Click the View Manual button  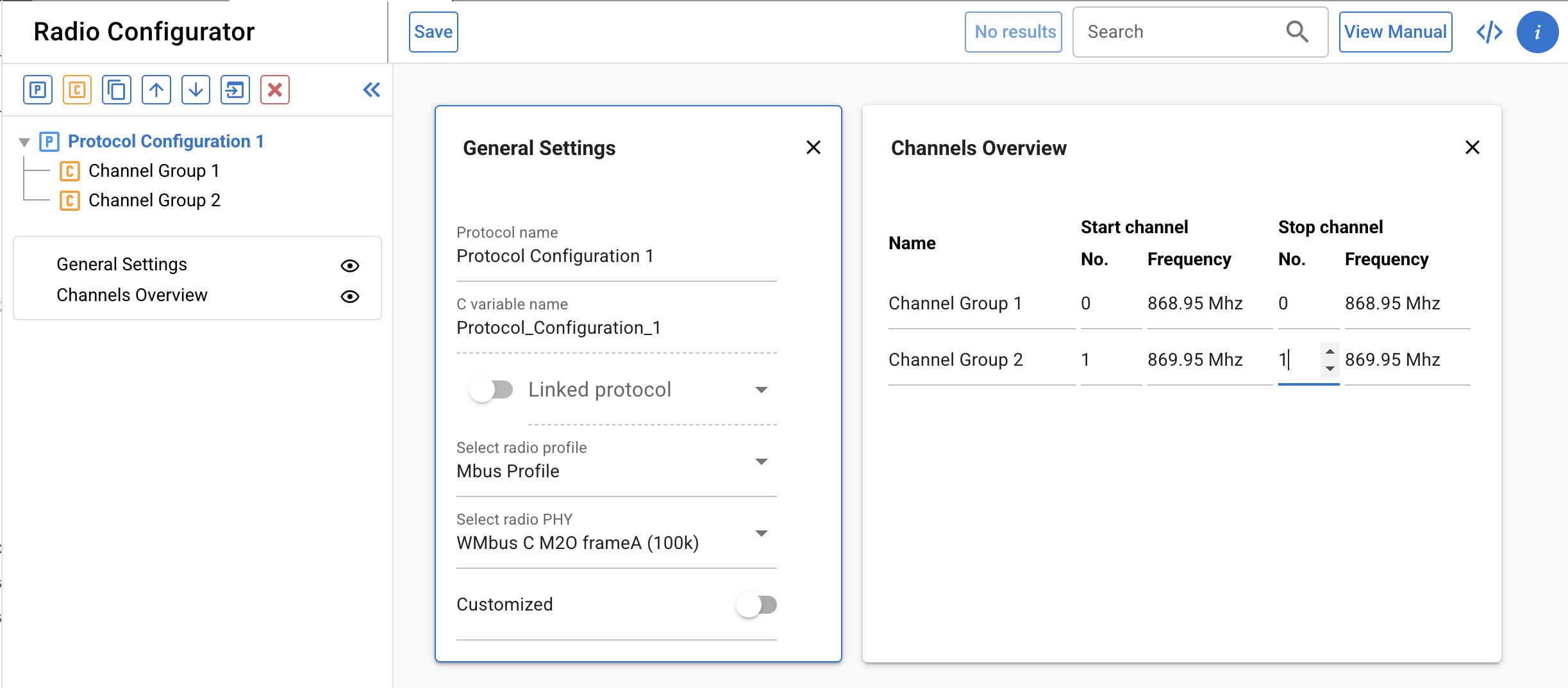(x=1395, y=32)
